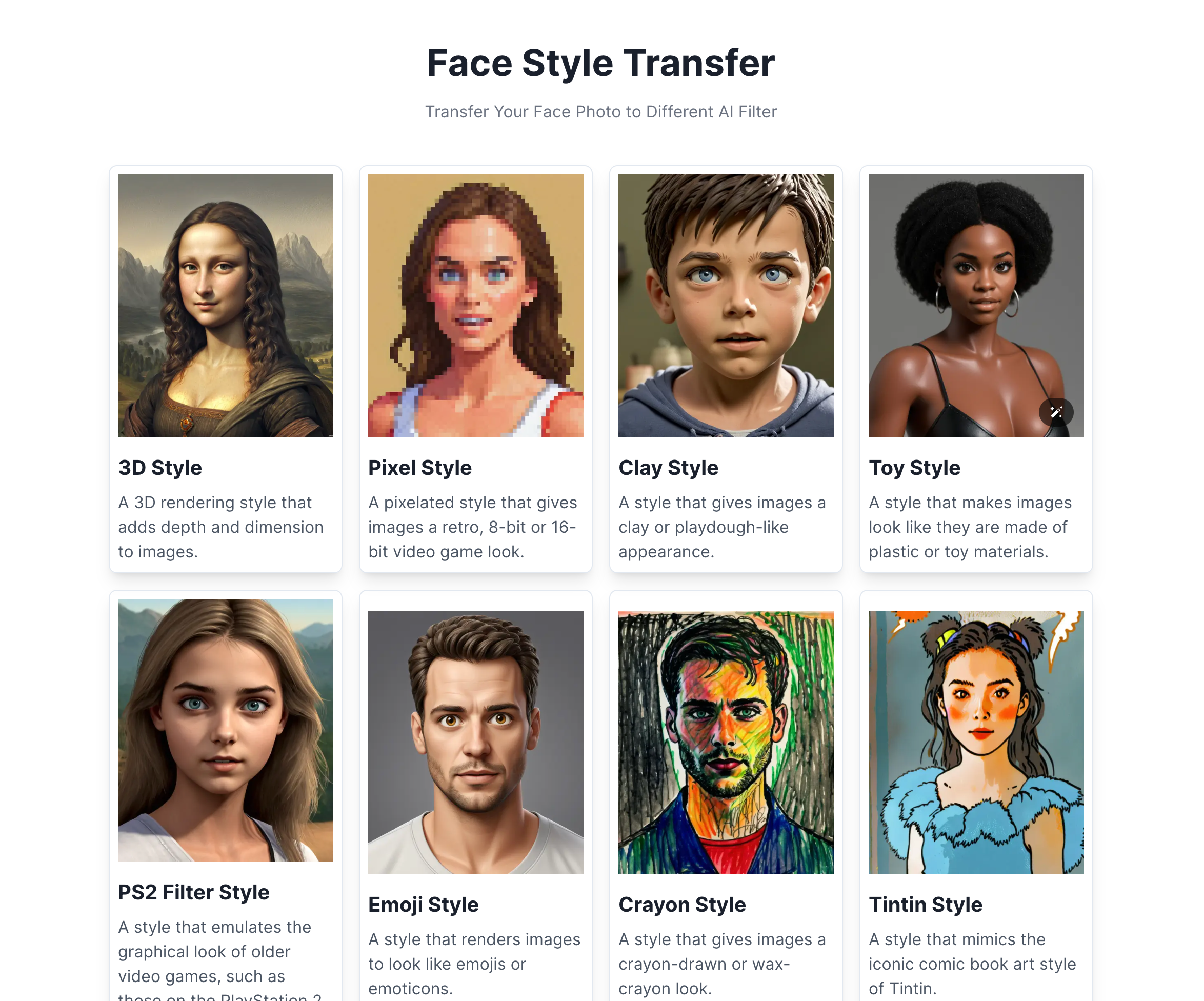
Task: Select the Tintin Style comic image
Action: [976, 743]
